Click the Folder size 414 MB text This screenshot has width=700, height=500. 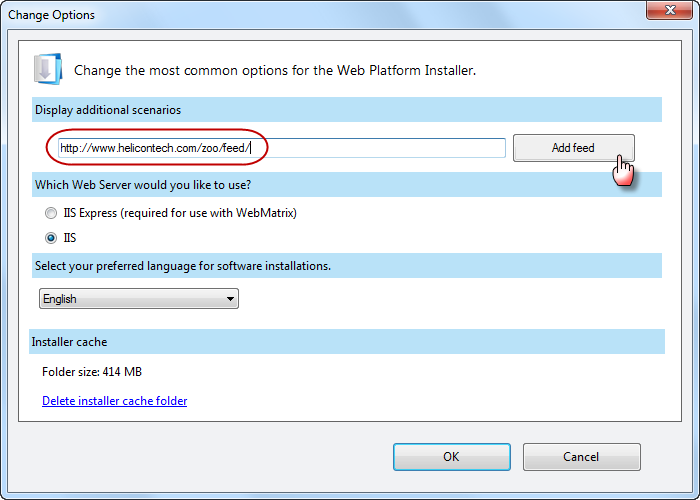(92, 372)
